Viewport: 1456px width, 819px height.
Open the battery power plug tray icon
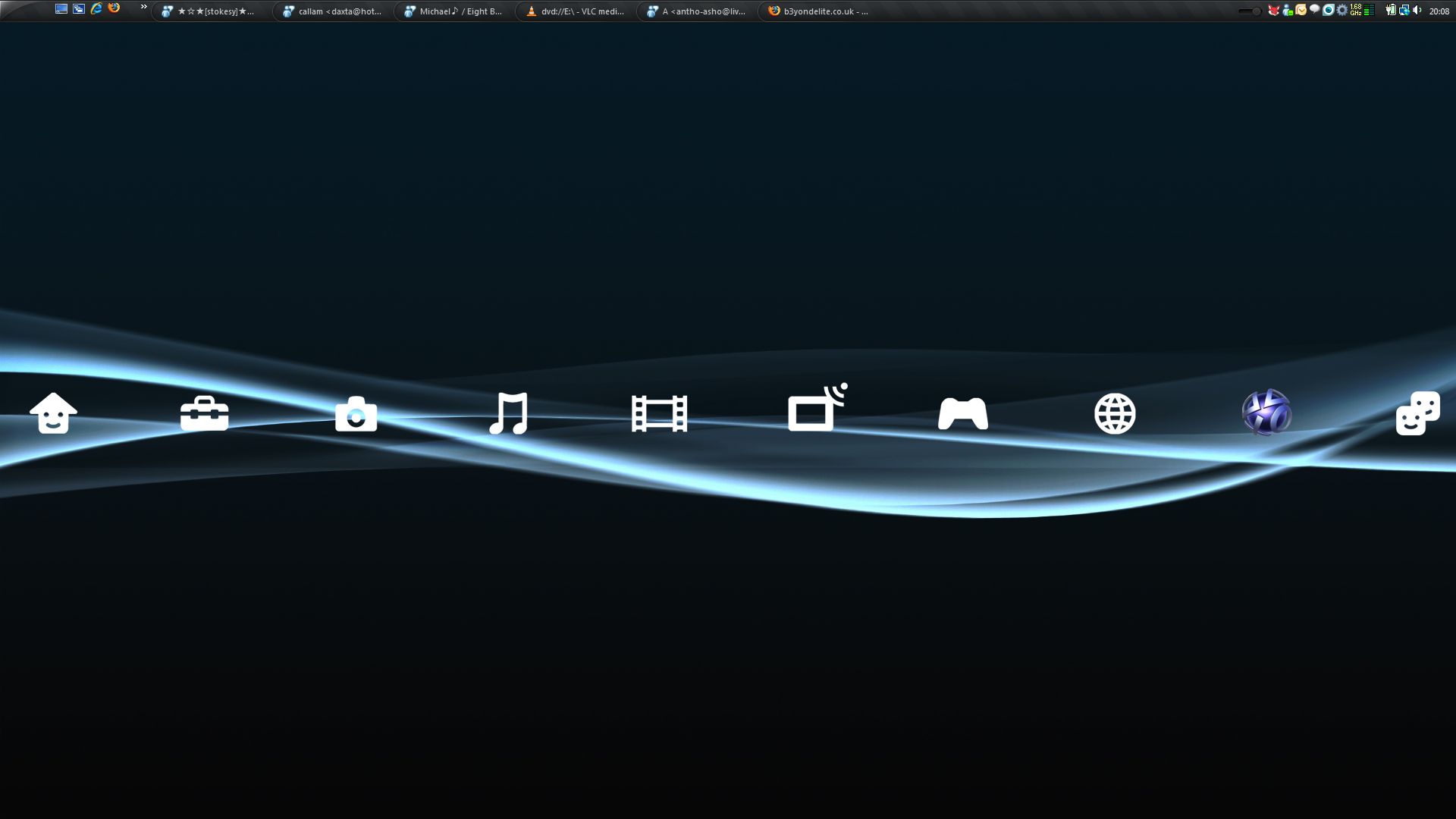click(x=1391, y=11)
